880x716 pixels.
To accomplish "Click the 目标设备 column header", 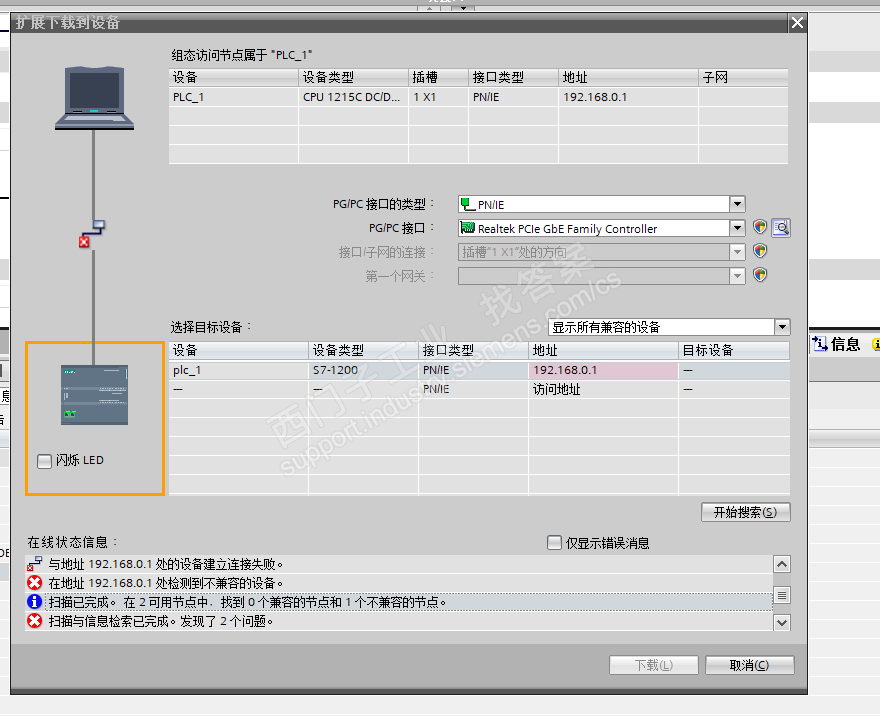I will point(734,351).
